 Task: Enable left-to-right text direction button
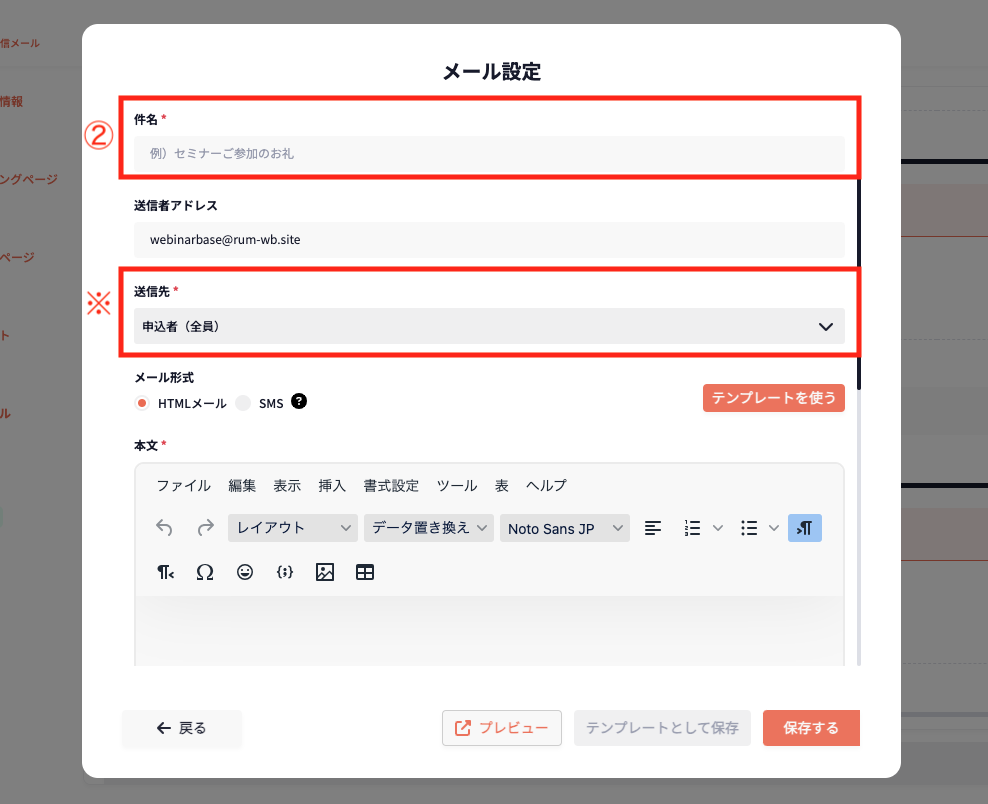[804, 528]
